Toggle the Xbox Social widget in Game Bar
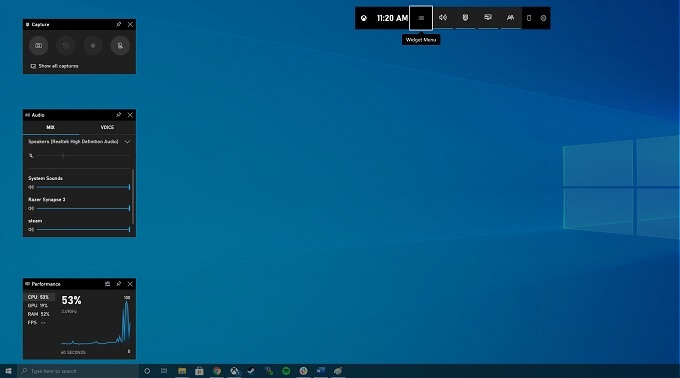The image size is (680, 378). 510,18
